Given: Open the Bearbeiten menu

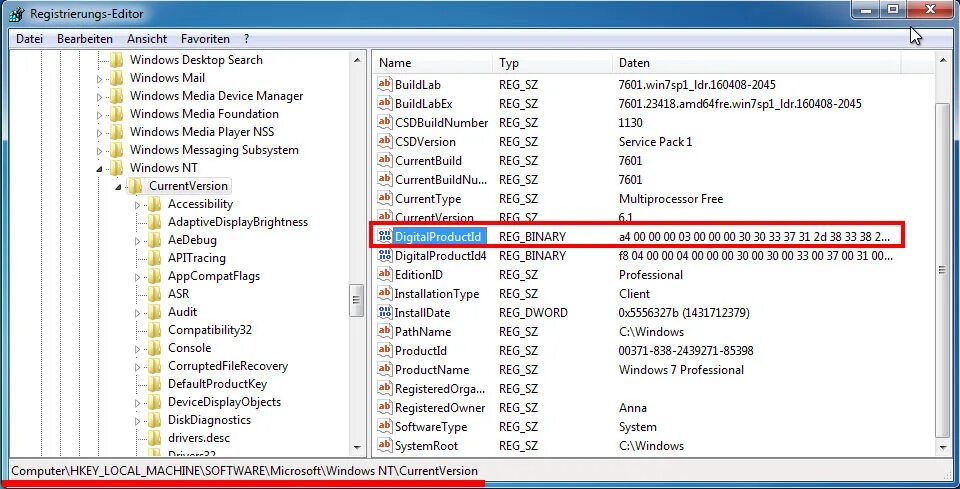Looking at the screenshot, I should click(x=85, y=39).
